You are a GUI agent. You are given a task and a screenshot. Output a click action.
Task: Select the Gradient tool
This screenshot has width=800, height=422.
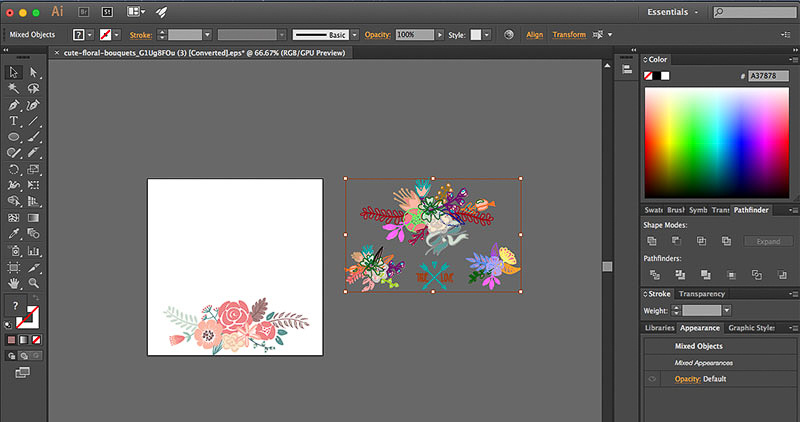coord(33,217)
